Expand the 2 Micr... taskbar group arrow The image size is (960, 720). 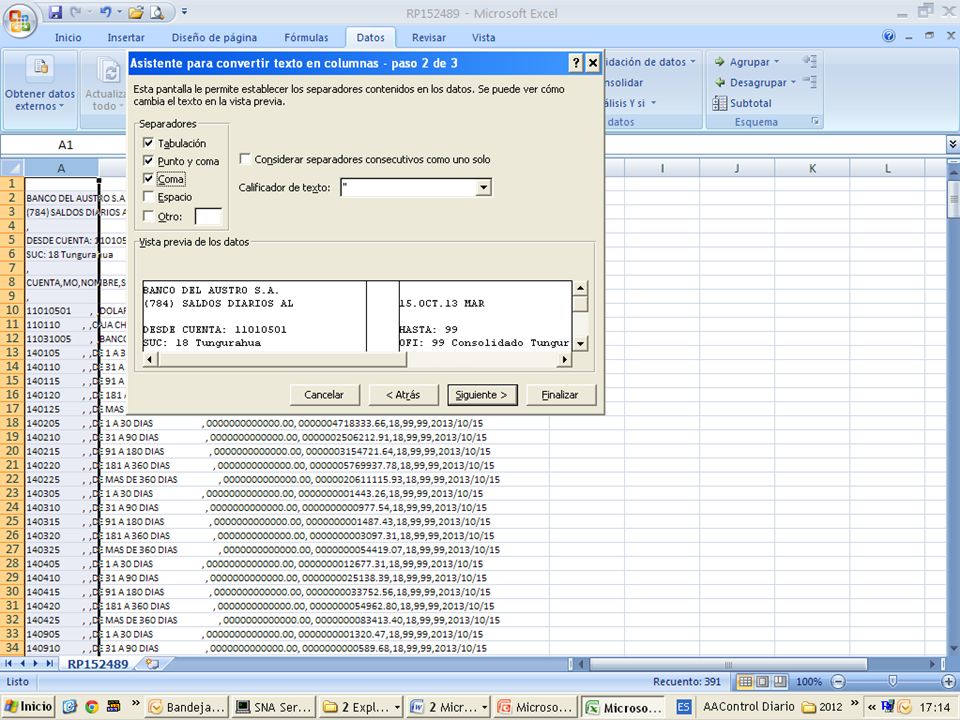(x=484, y=707)
